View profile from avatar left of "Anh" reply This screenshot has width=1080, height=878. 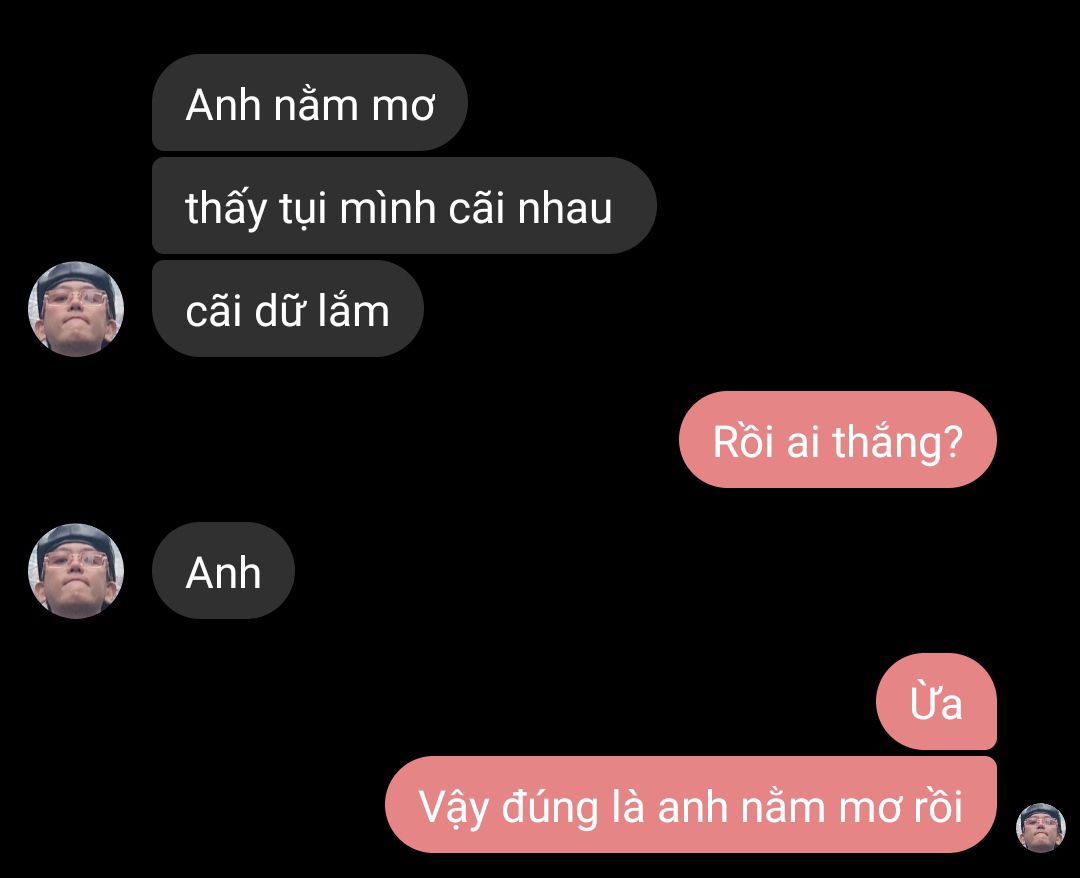76,571
